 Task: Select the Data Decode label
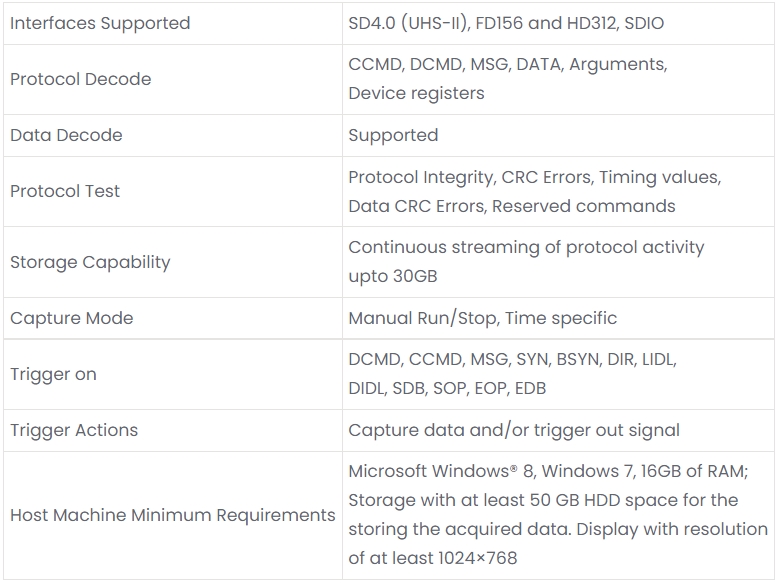tap(66, 135)
